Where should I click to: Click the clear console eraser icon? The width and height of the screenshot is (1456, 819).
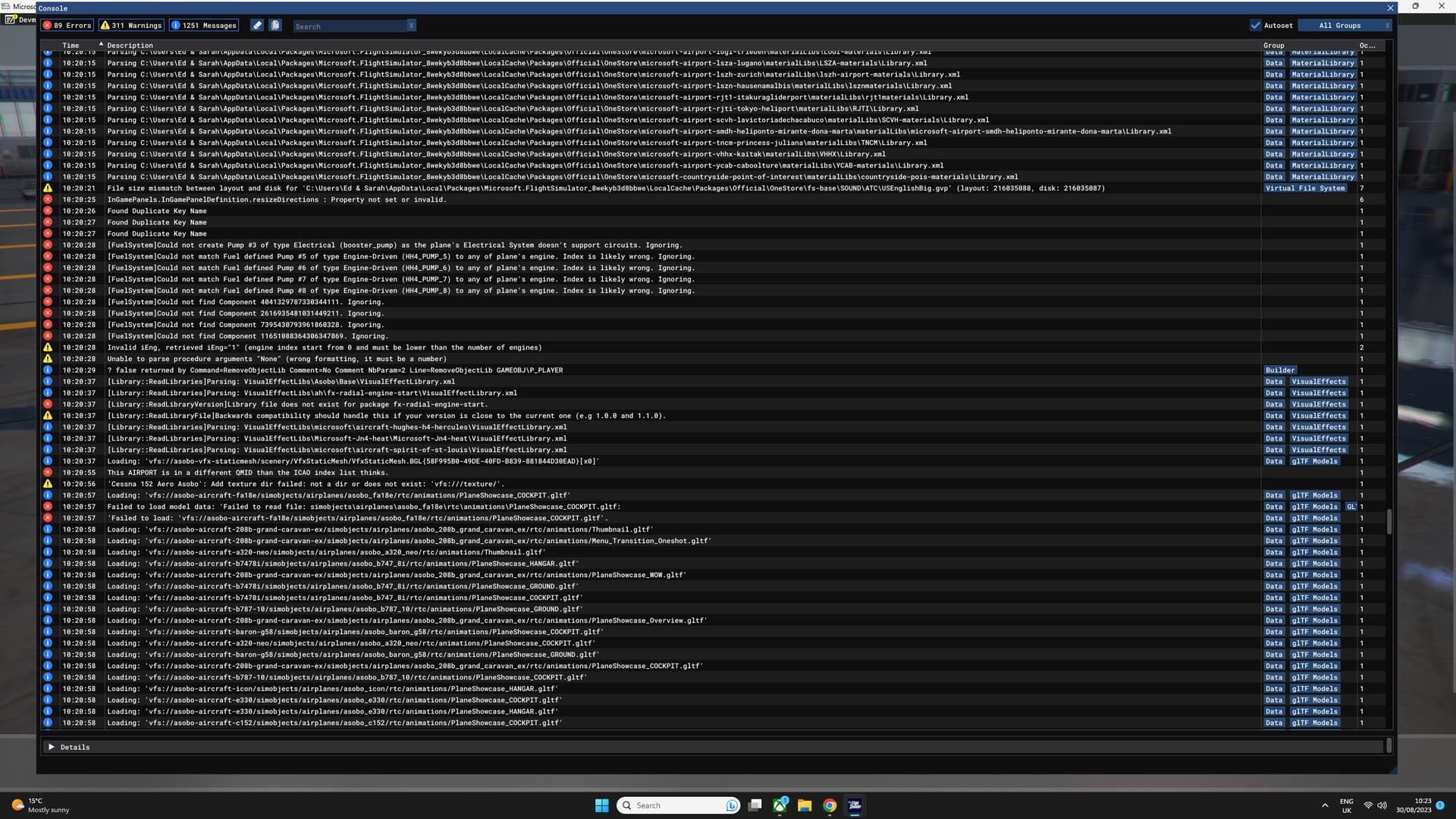[257, 25]
